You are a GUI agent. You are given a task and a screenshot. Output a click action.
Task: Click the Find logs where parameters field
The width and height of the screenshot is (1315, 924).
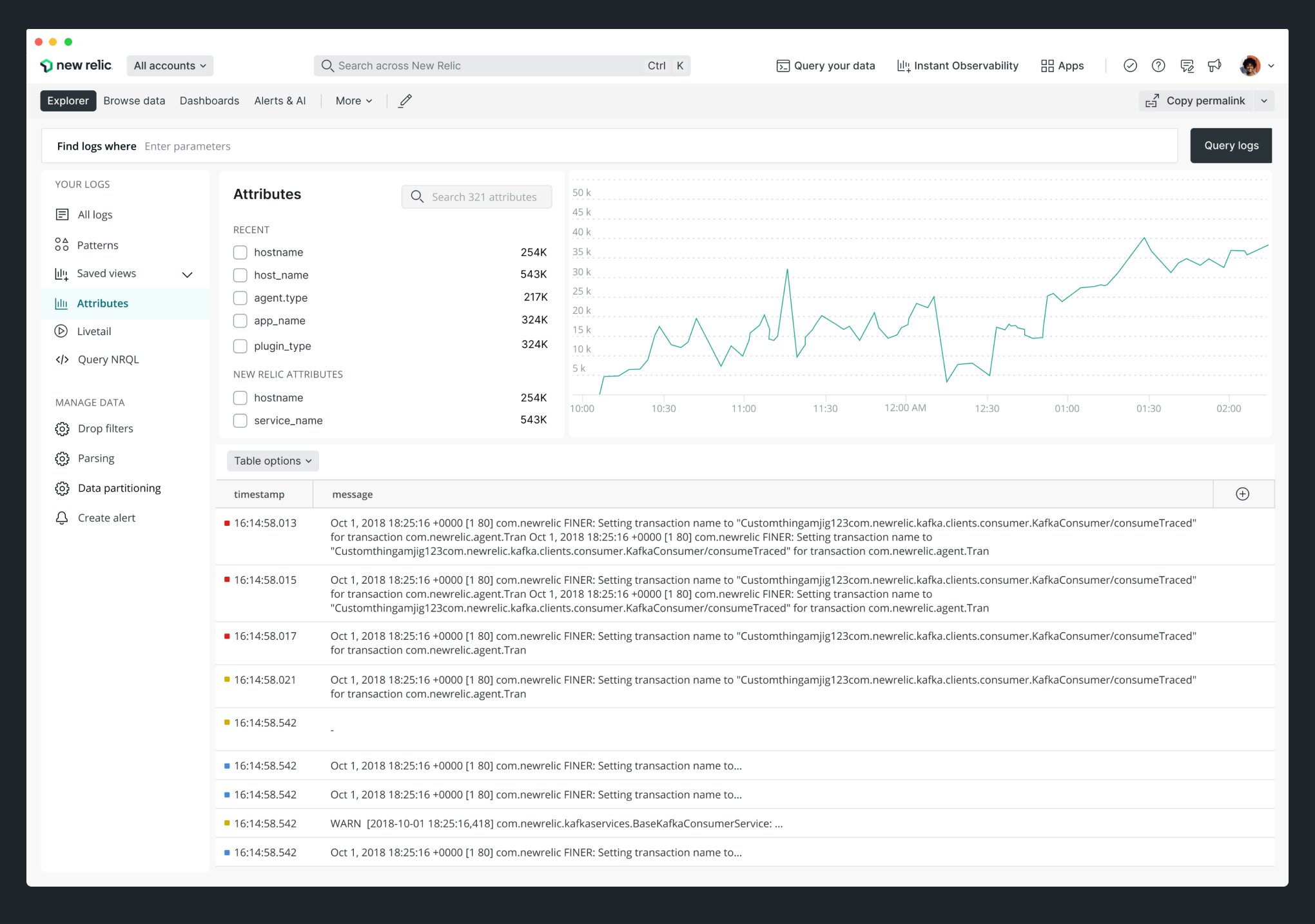point(609,146)
